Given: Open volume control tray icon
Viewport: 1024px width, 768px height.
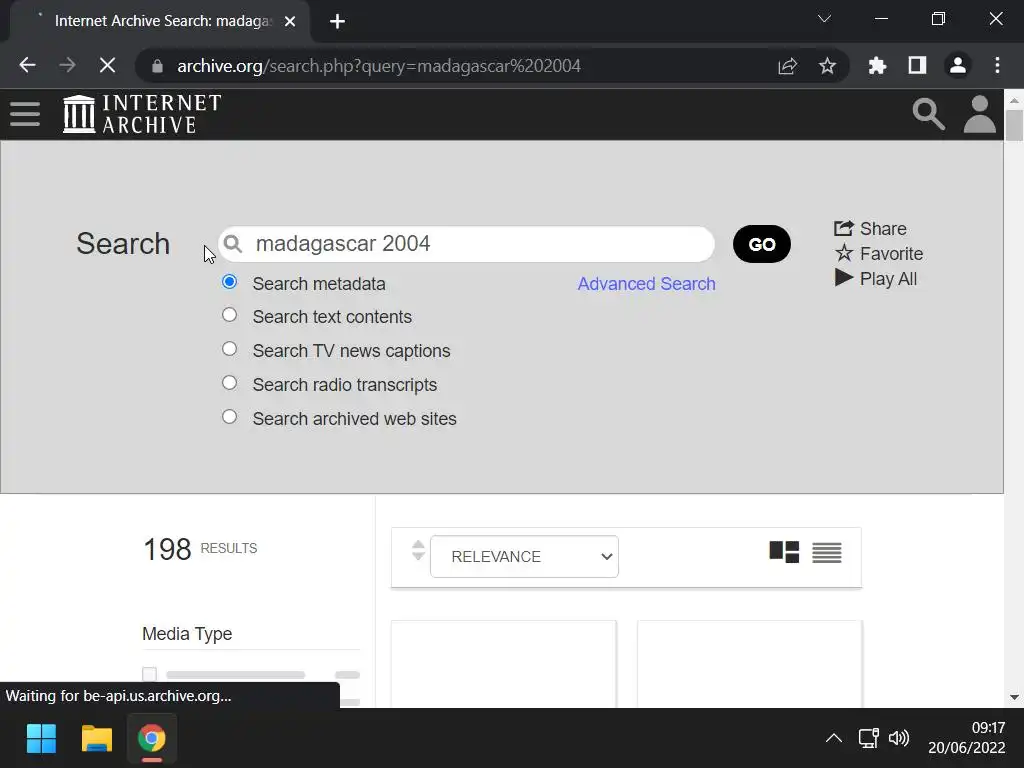Looking at the screenshot, I should point(899,739).
